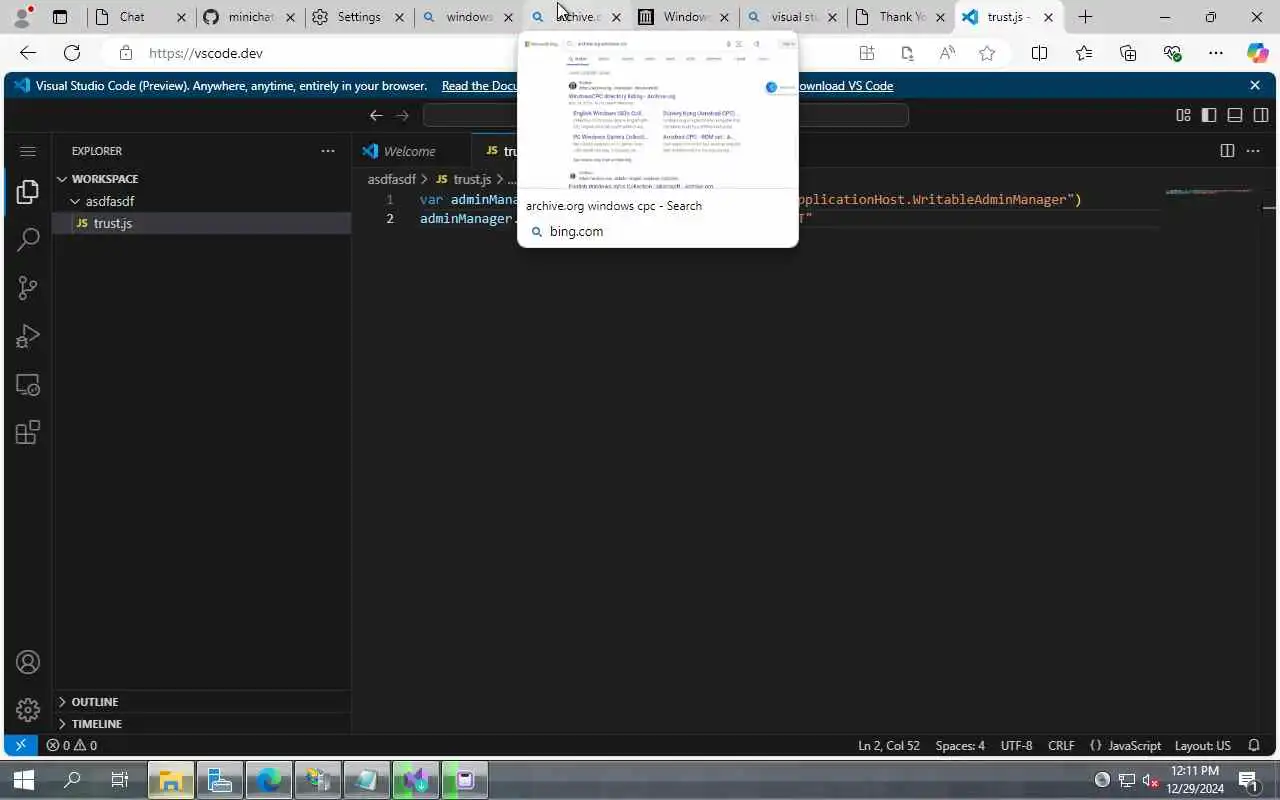Viewport: 1280px width, 800px height.
Task: Click the errors and warnings status item
Action: [72, 745]
